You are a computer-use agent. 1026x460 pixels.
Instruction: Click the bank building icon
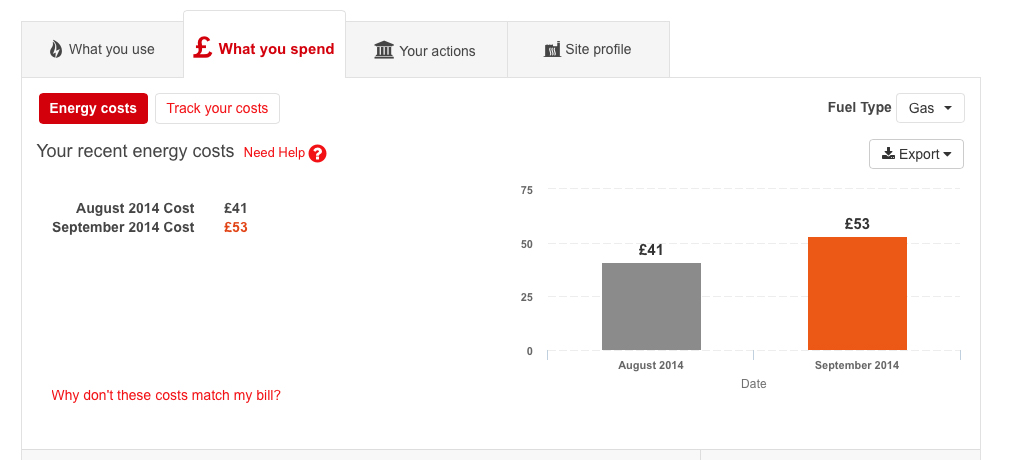384,49
